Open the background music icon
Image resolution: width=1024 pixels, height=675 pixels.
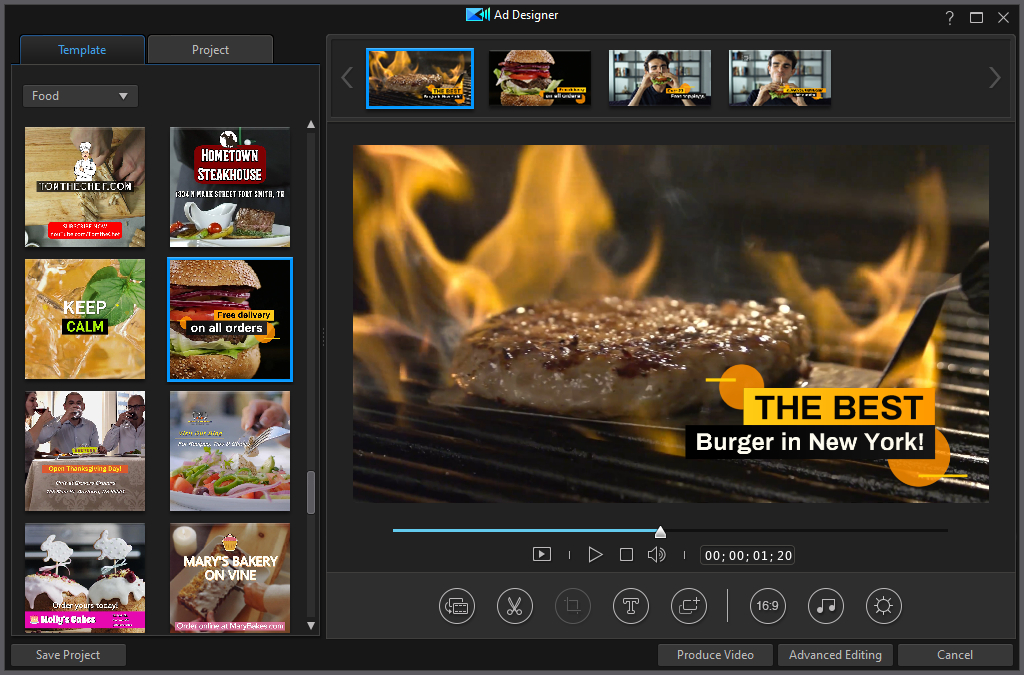tap(825, 606)
